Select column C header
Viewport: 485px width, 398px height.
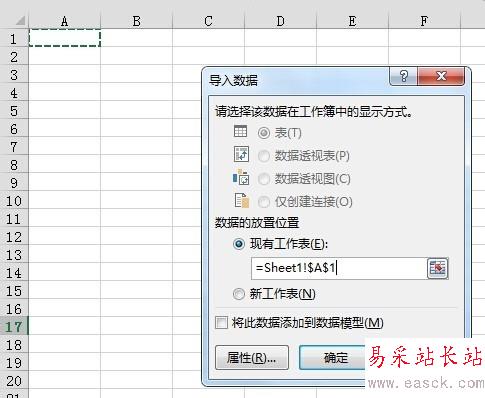(x=208, y=21)
